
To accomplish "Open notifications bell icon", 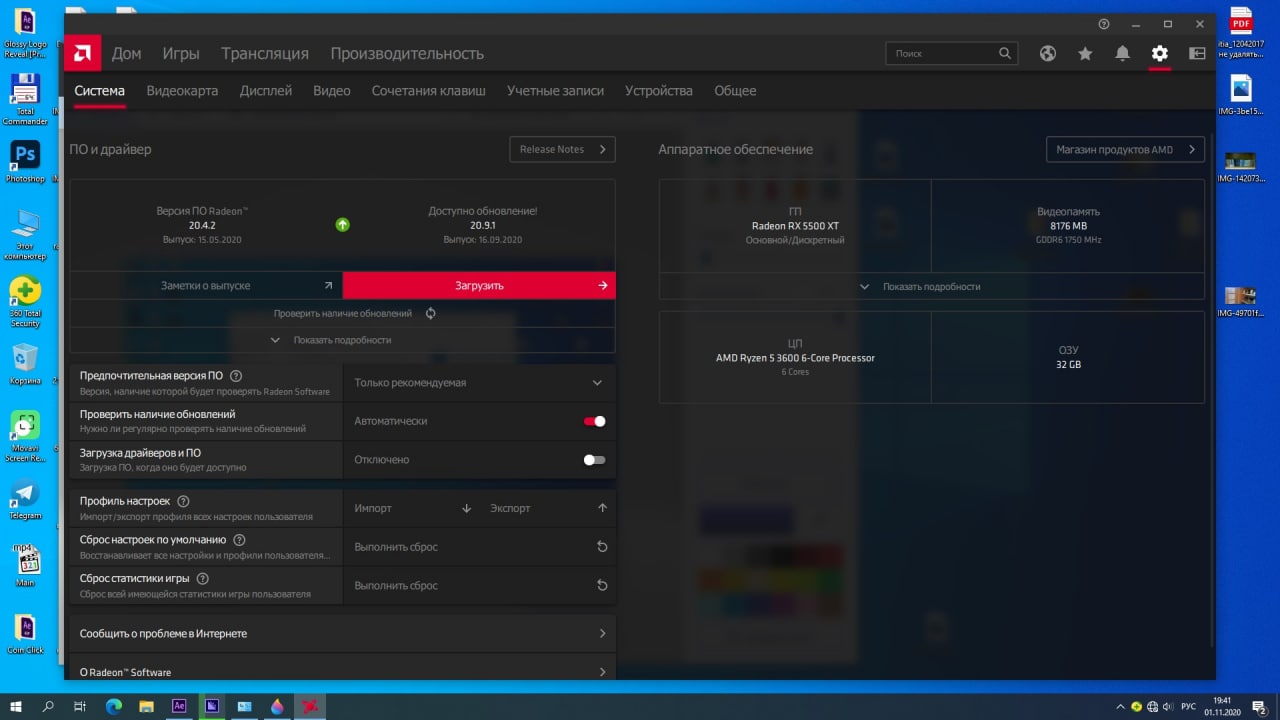I will click(1123, 54).
